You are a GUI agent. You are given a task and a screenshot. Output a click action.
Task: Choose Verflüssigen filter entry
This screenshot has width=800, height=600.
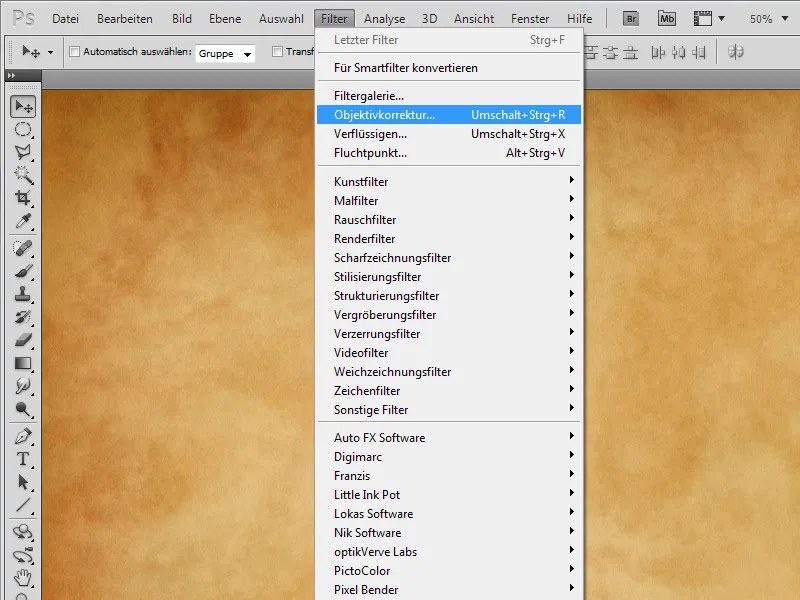[448, 134]
